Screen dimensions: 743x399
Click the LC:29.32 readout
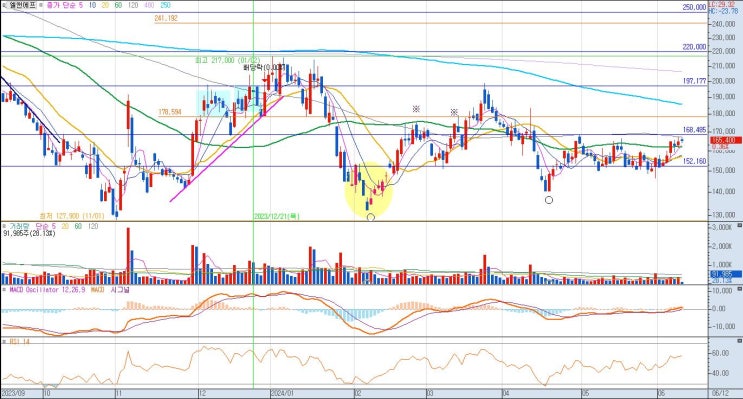coord(722,4)
